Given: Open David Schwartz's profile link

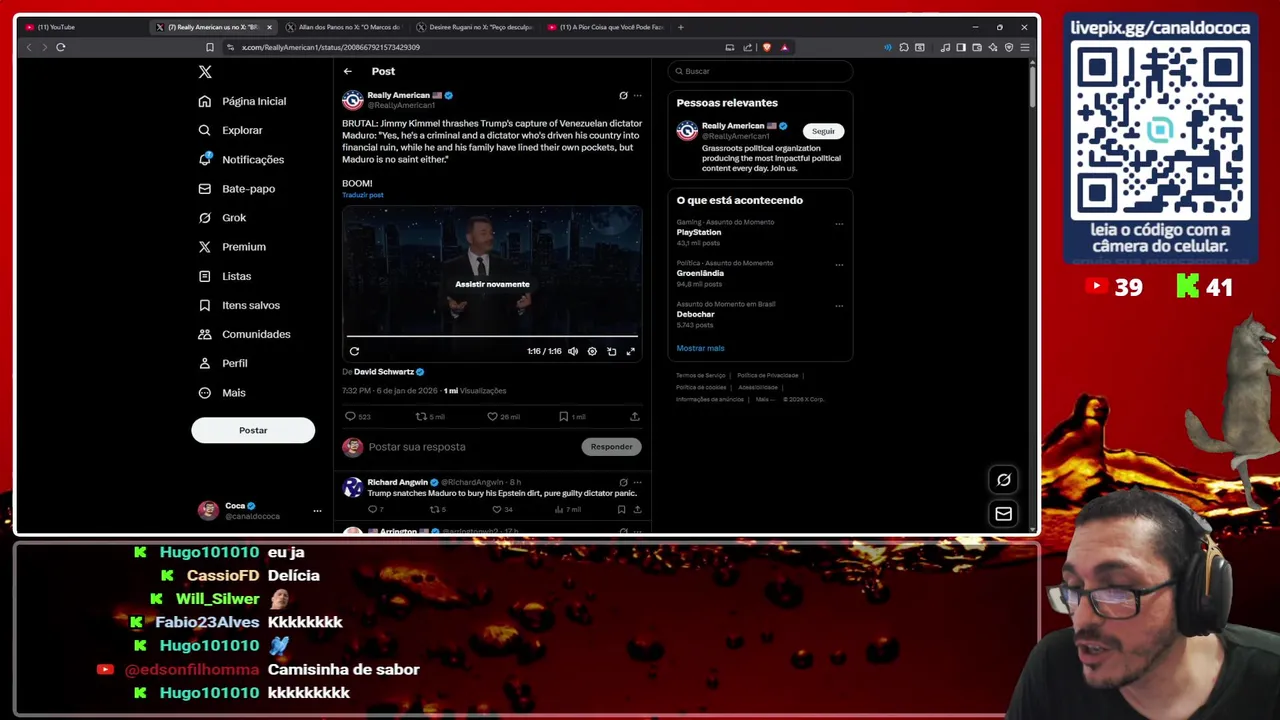Looking at the screenshot, I should pos(383,372).
